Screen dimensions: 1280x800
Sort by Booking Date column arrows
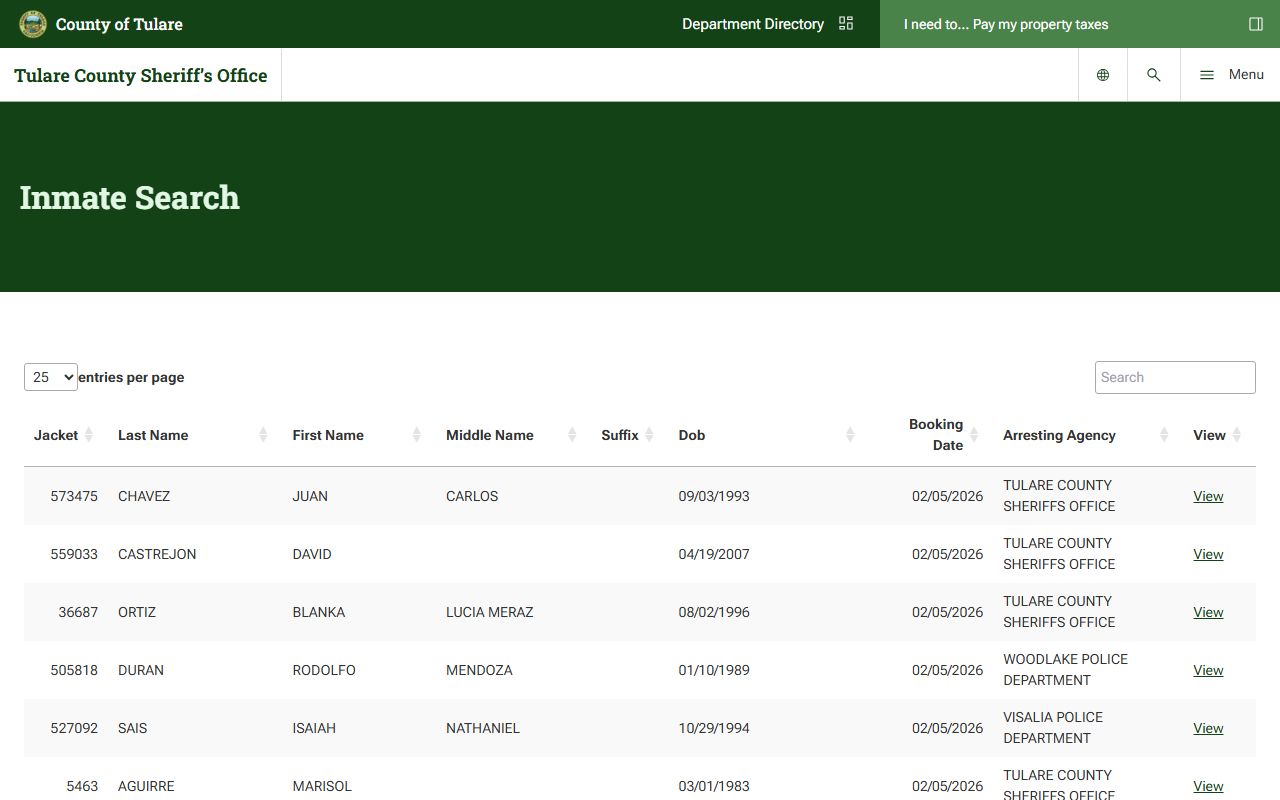pos(973,435)
